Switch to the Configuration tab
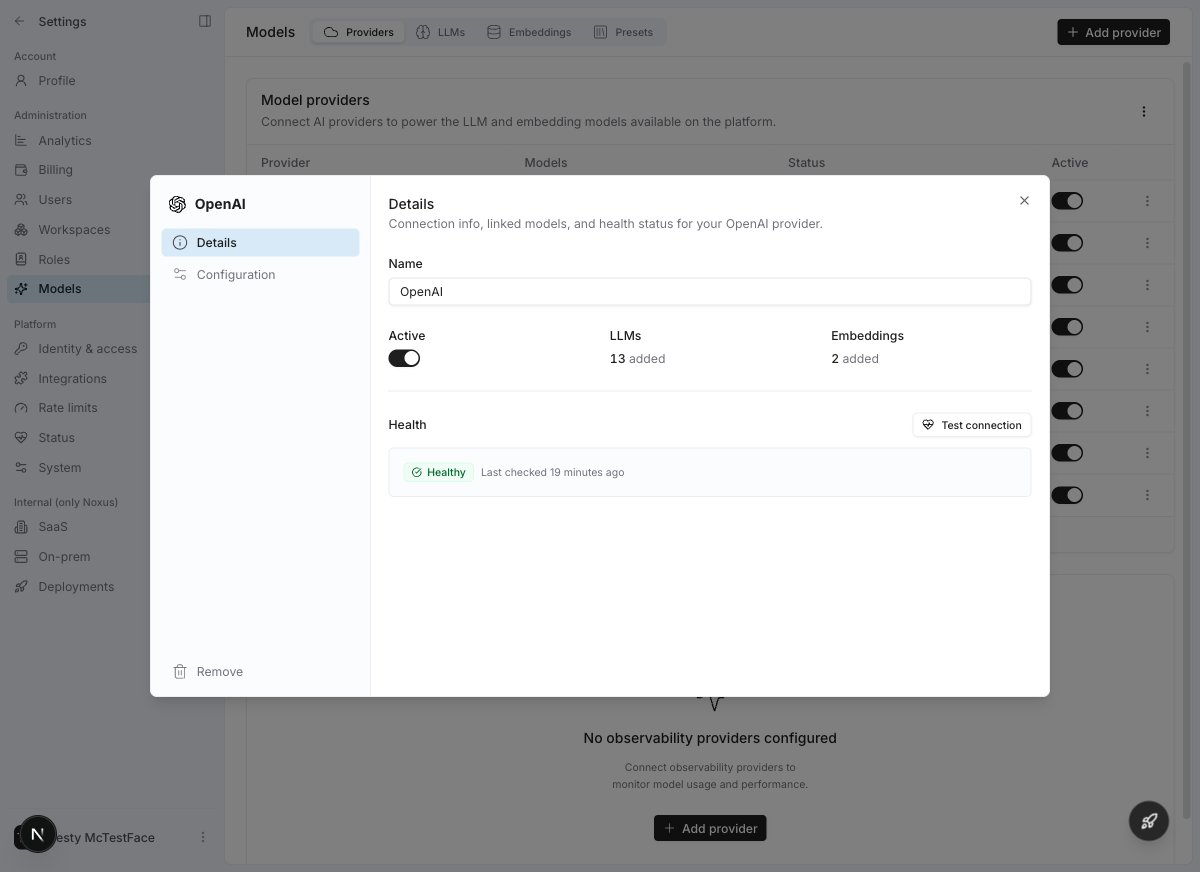Screen dimensions: 1200x872 (x=260, y=275)
